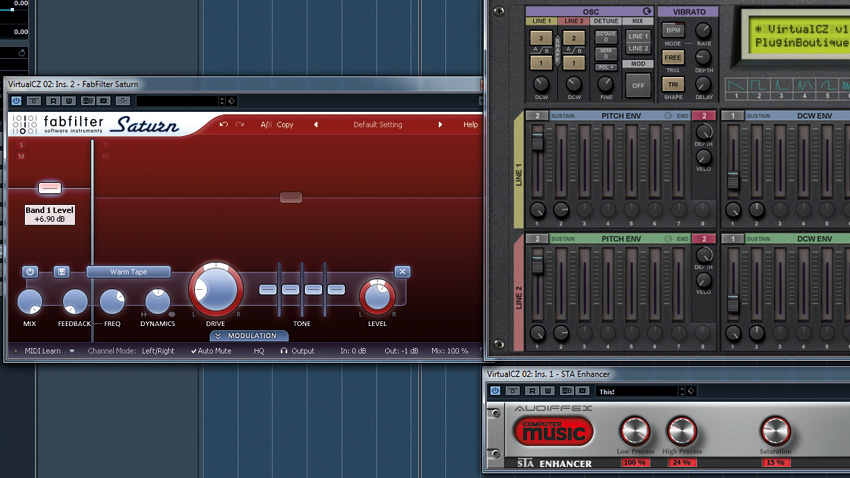Click the Redo arrow in FabFilter Saturn
This screenshot has height=478, width=850.
(x=240, y=125)
